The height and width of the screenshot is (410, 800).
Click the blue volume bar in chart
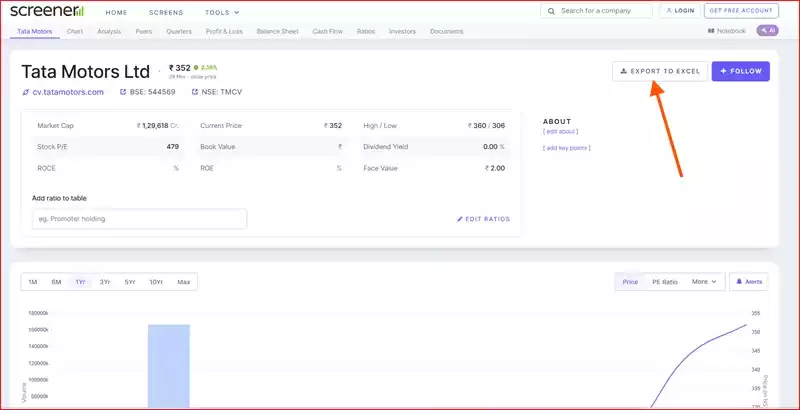click(169, 365)
